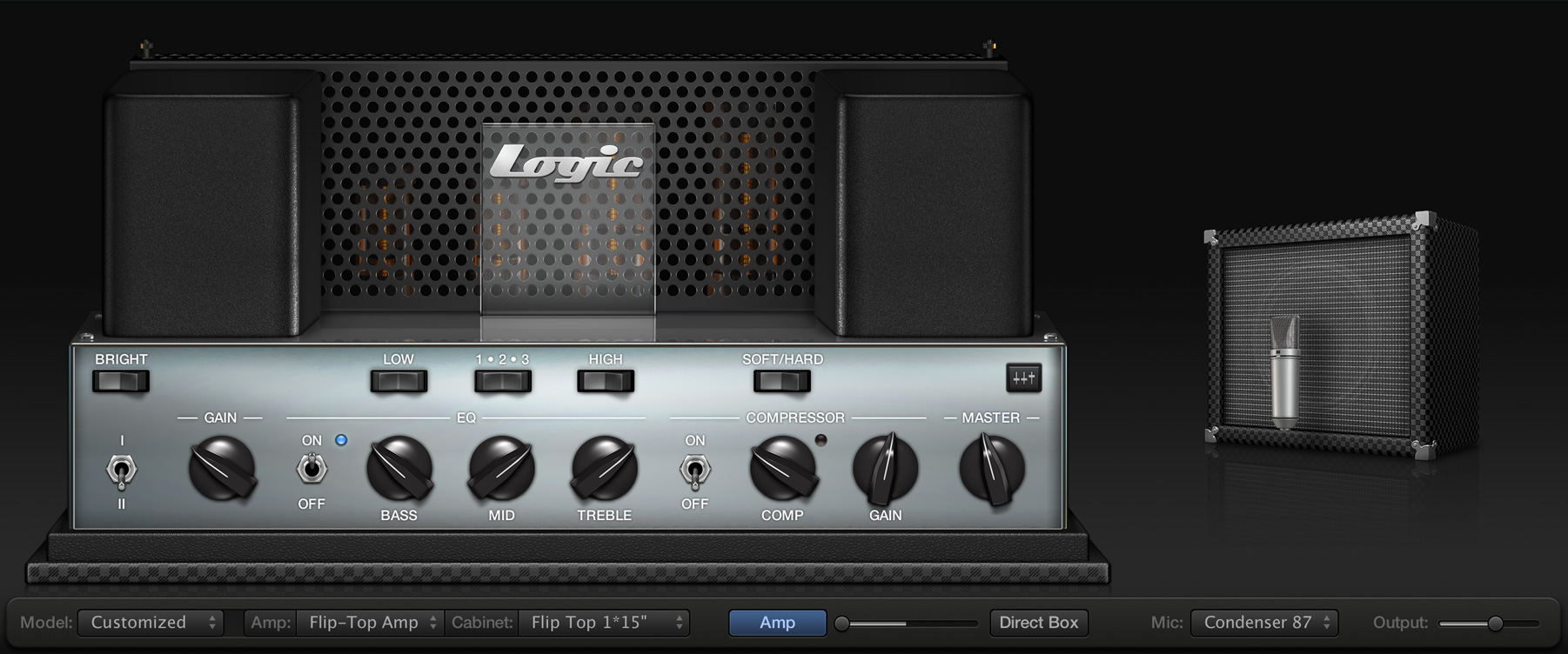The height and width of the screenshot is (654, 1568).
Task: Open the Amp dropdown showing Flip-Top Amp
Action: click(370, 623)
